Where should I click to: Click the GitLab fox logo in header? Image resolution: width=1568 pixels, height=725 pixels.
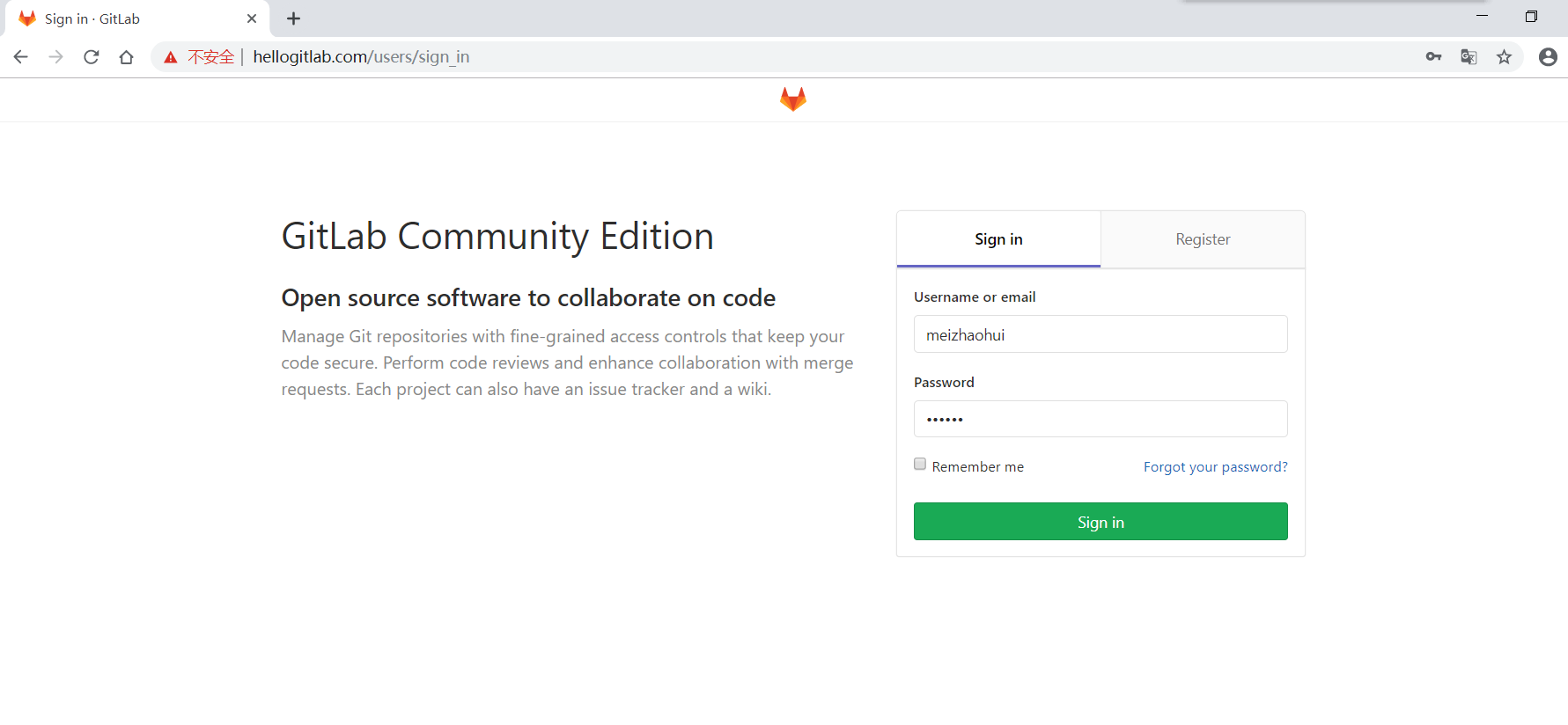(x=792, y=99)
